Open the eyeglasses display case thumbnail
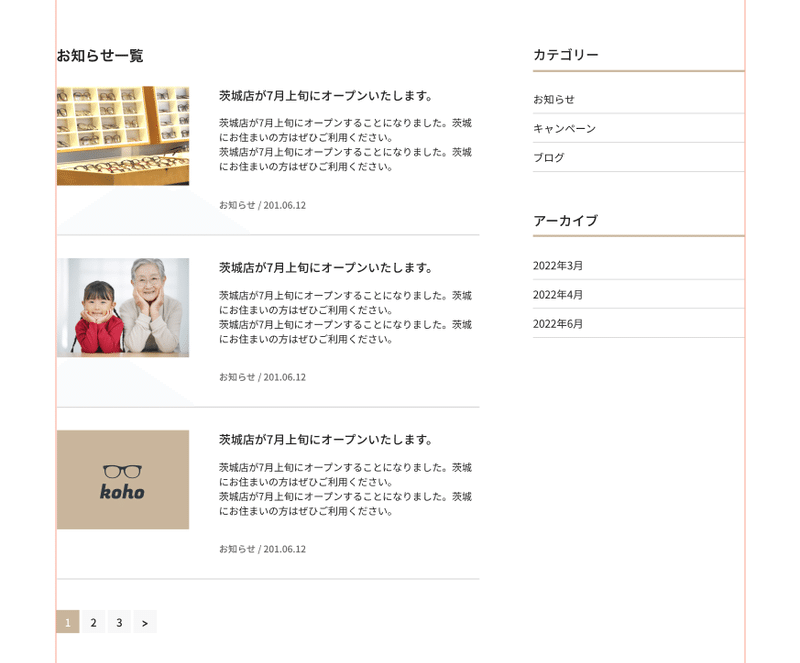 pyautogui.click(x=123, y=136)
